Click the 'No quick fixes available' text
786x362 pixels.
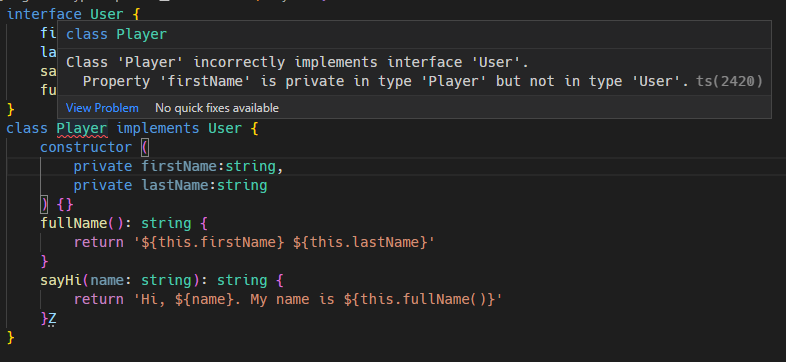[217, 108]
